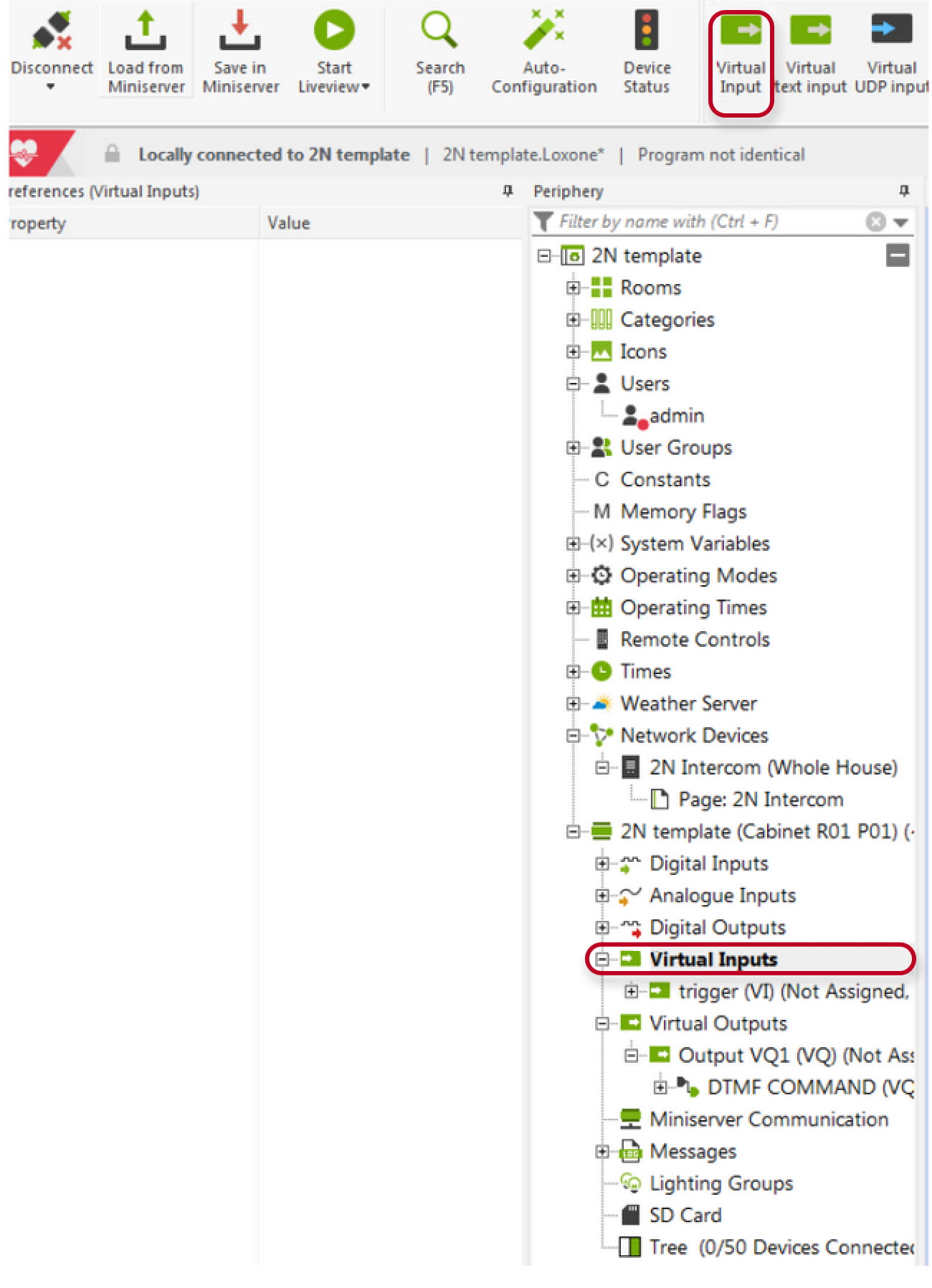The height and width of the screenshot is (1288, 932).
Task: Start Liveview with the play icon
Action: click(334, 31)
